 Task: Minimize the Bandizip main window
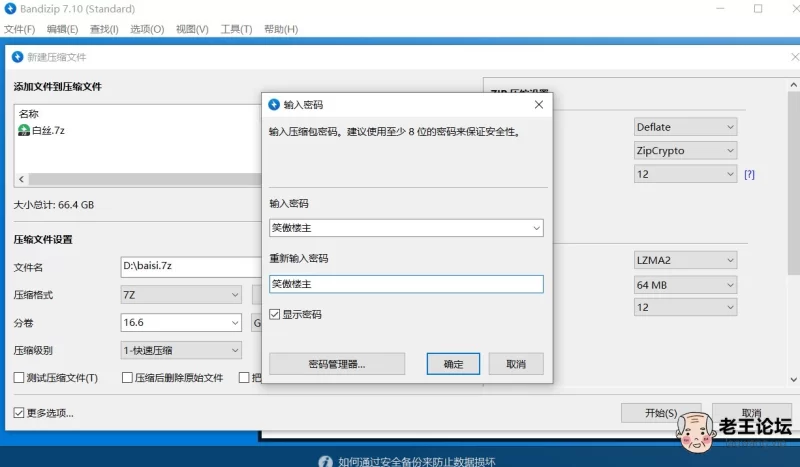[720, 9]
